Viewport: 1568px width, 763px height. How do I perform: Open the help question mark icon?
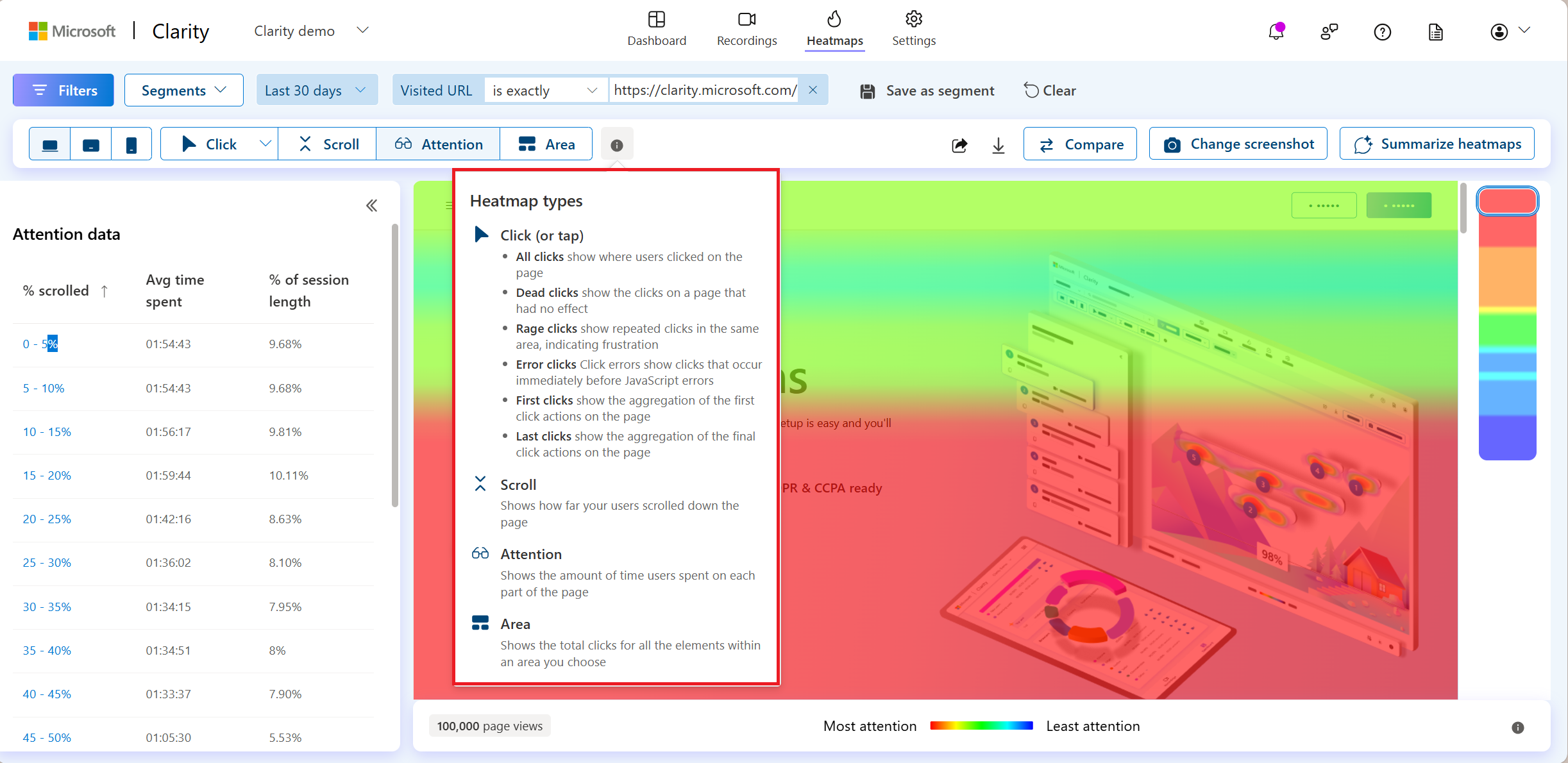(x=1383, y=31)
